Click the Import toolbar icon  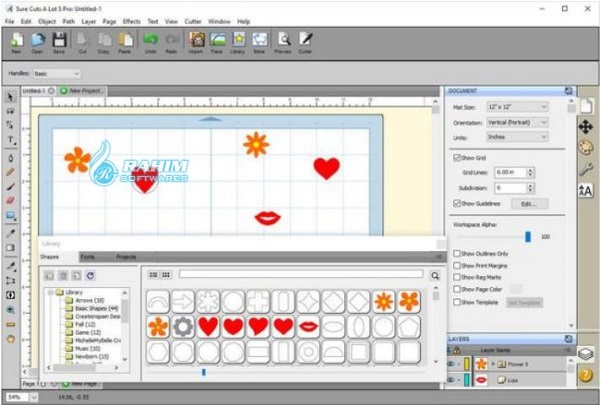point(196,40)
